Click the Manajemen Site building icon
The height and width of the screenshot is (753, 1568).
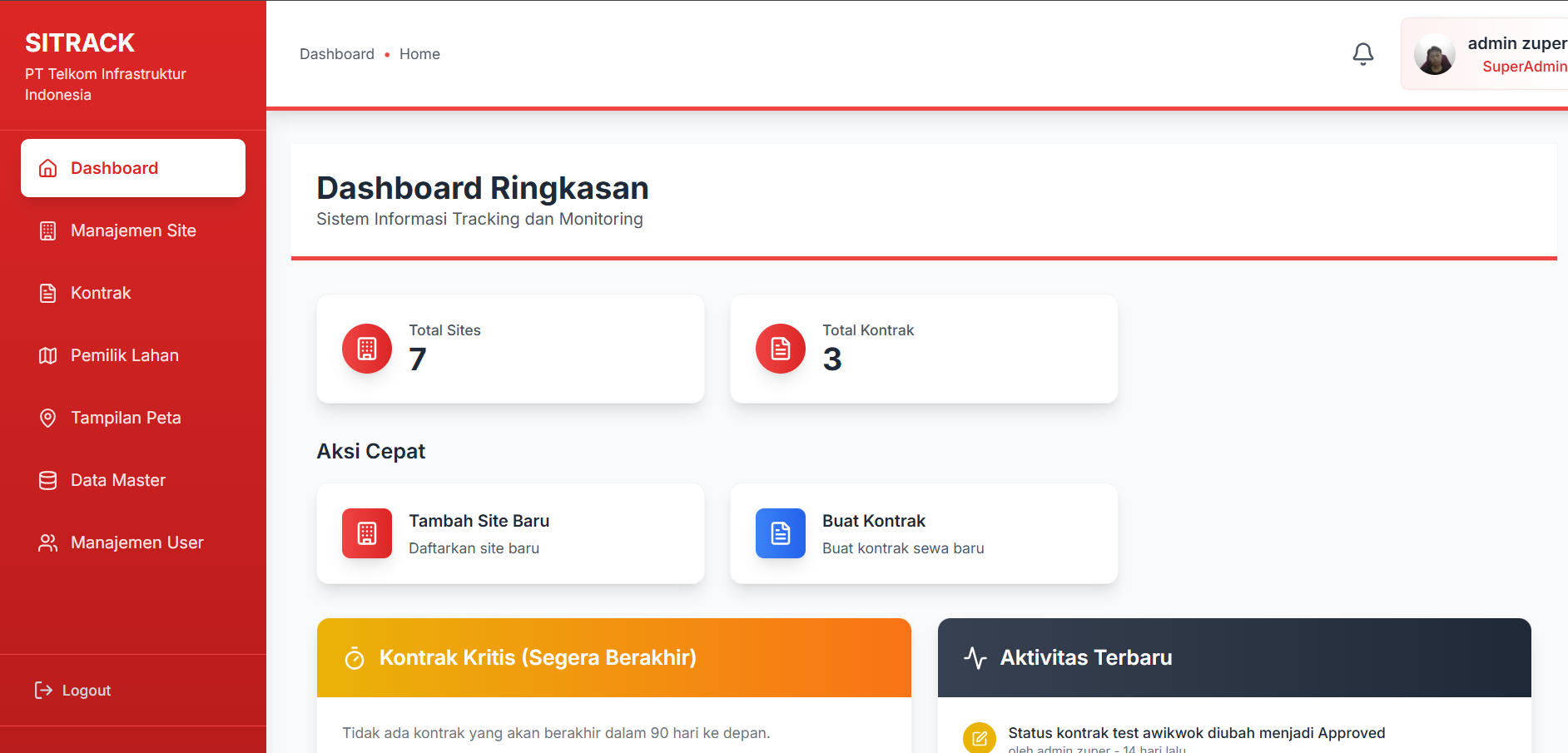pyautogui.click(x=48, y=230)
